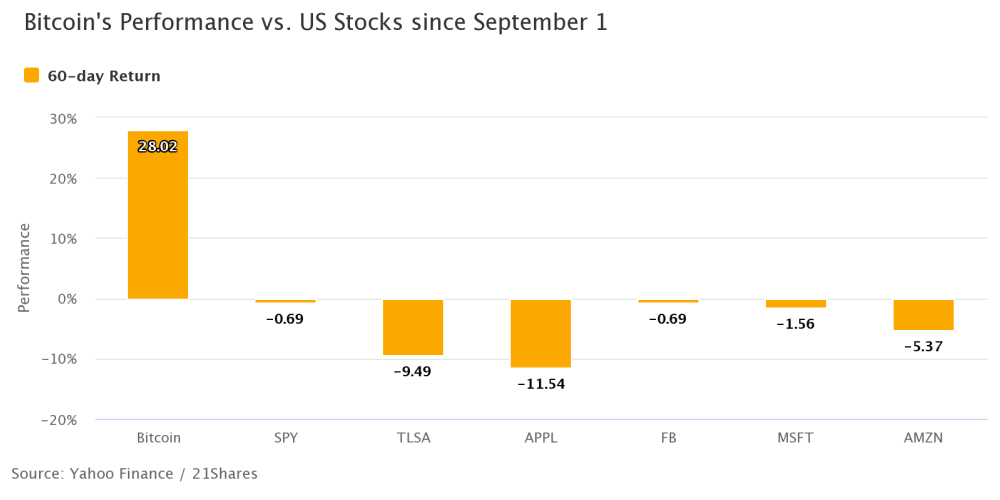
Task: Click the SPY bar near zero
Action: 285,301
